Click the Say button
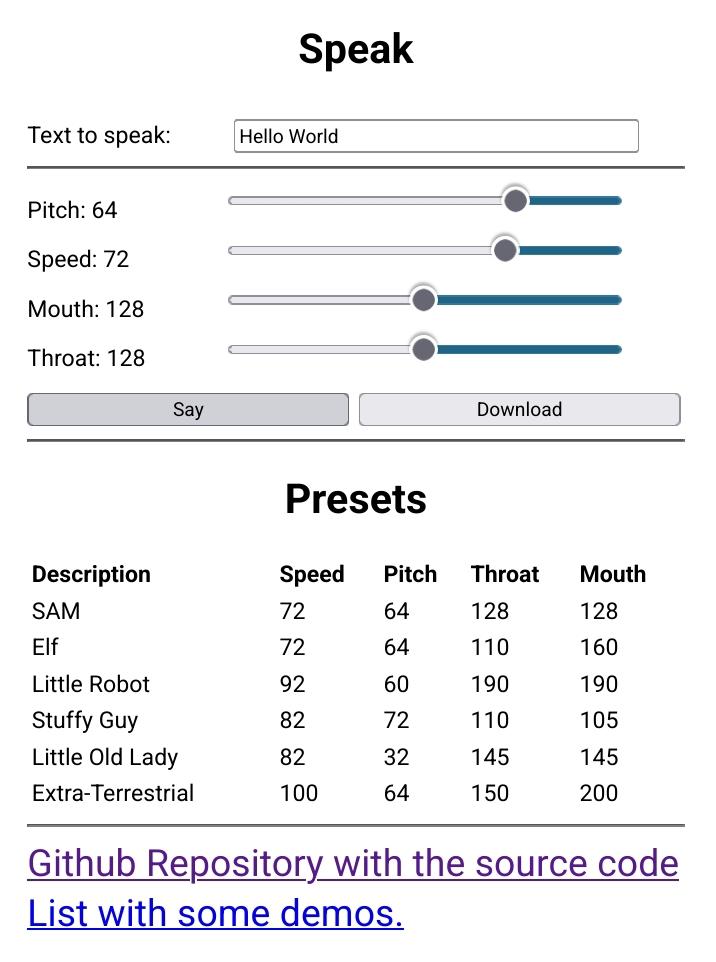 pos(188,409)
